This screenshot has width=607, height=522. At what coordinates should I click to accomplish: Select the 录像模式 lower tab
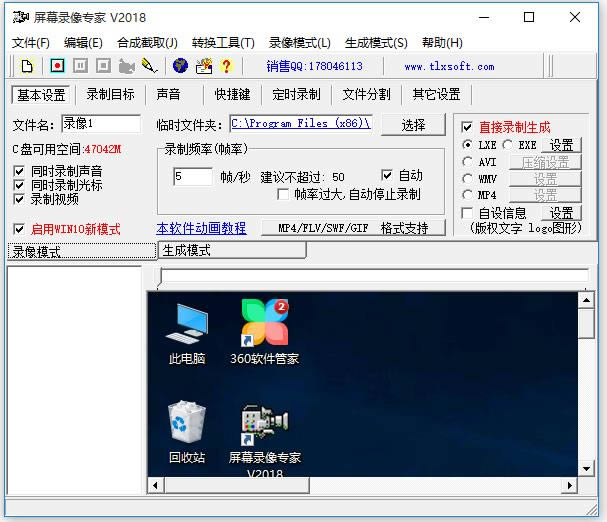coord(82,251)
